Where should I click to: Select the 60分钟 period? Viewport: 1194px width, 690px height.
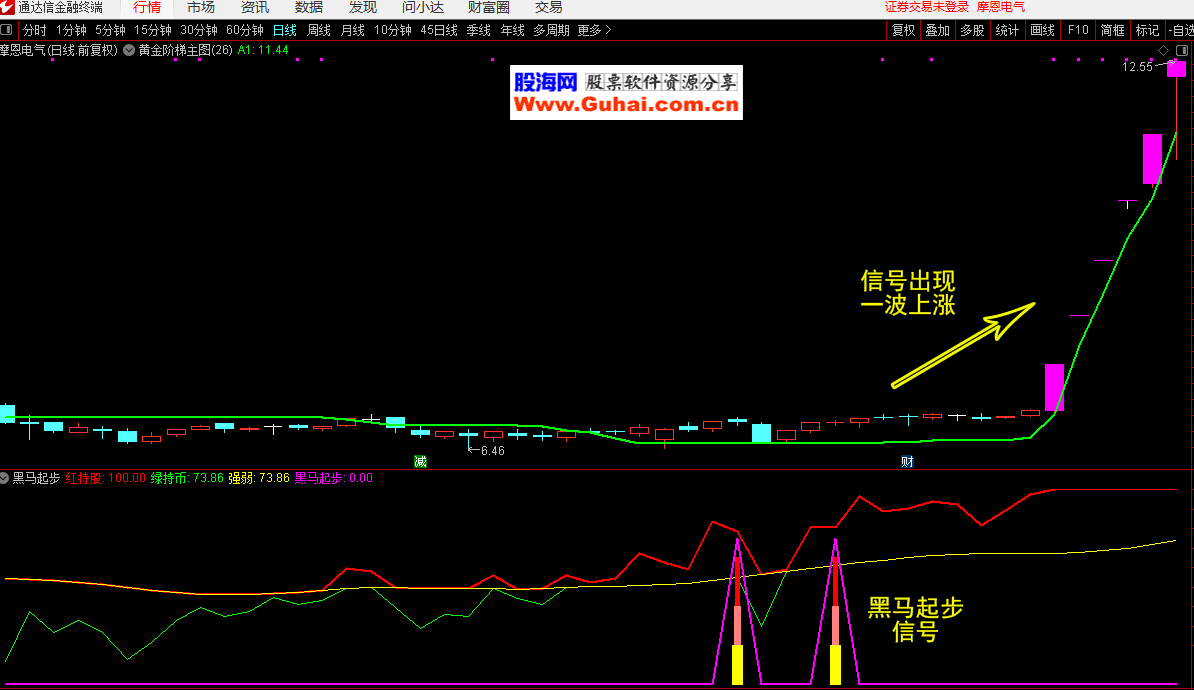pos(245,30)
